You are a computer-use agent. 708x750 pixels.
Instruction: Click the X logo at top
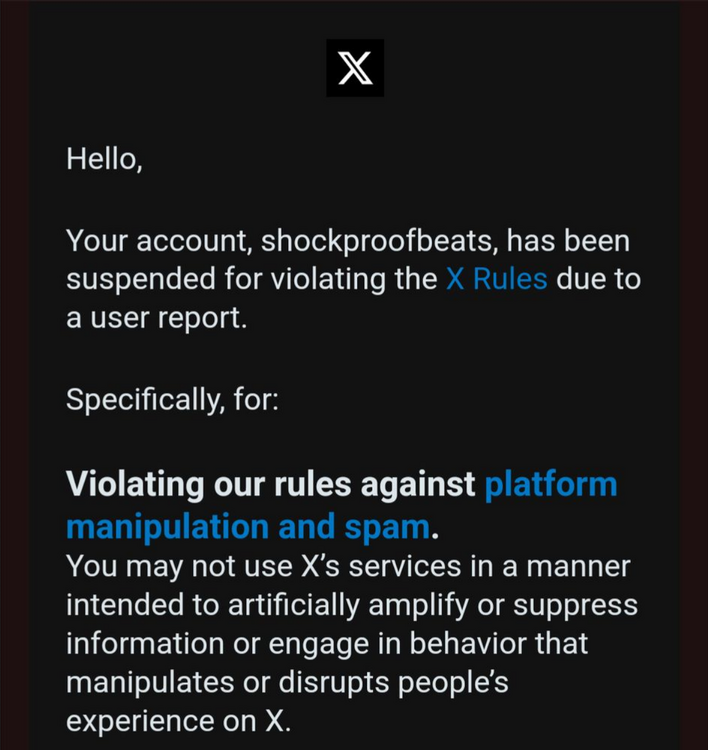tap(354, 68)
